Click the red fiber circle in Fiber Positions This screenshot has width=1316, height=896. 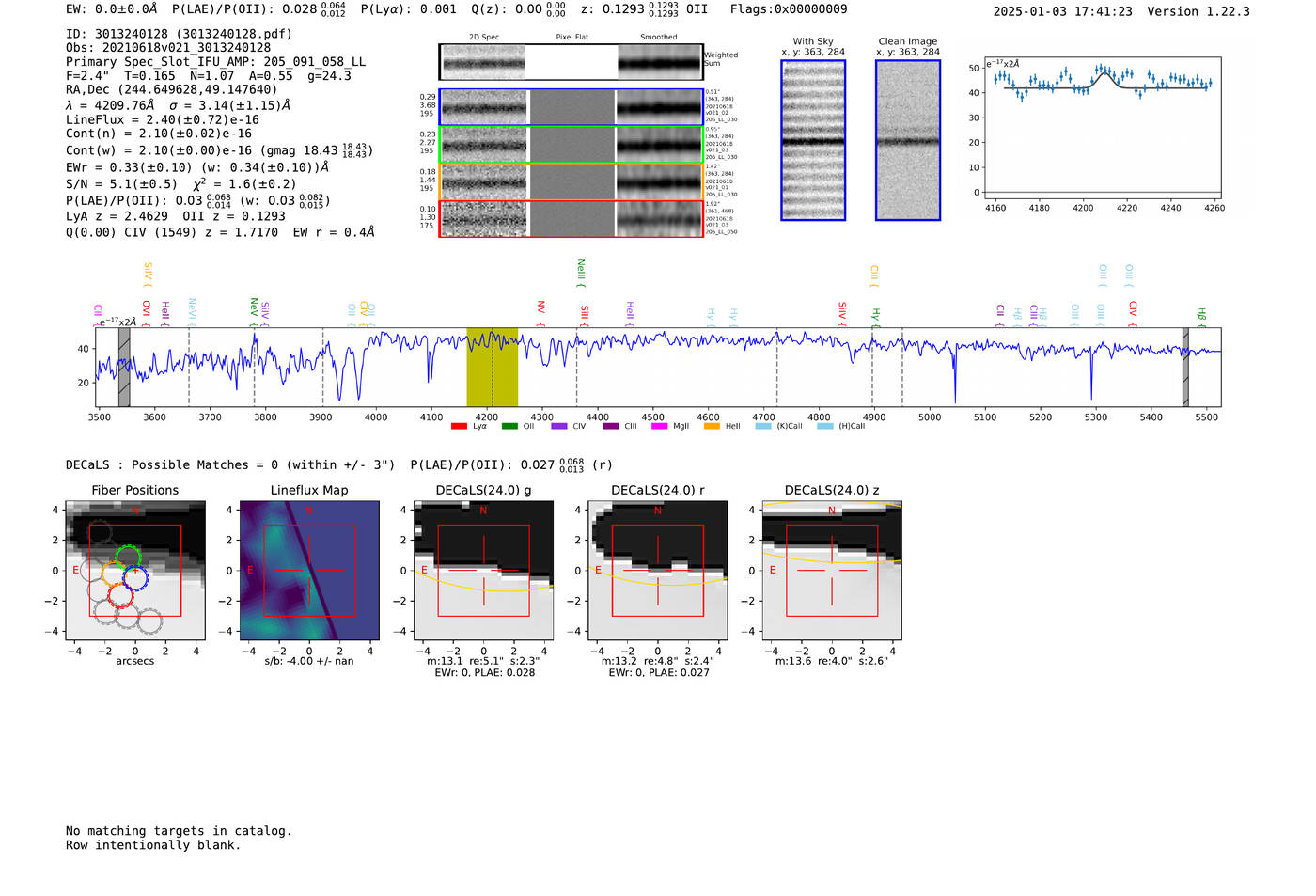coord(120,594)
